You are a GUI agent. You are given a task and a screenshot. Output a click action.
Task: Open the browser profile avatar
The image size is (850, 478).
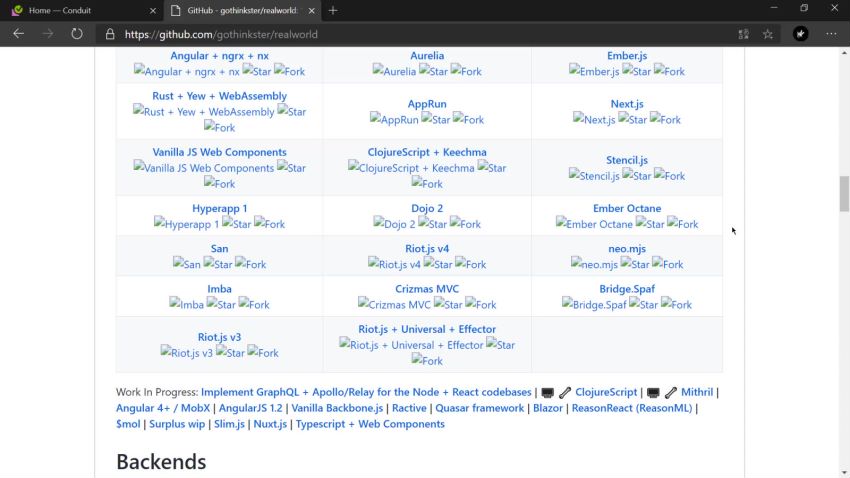[x=800, y=34]
